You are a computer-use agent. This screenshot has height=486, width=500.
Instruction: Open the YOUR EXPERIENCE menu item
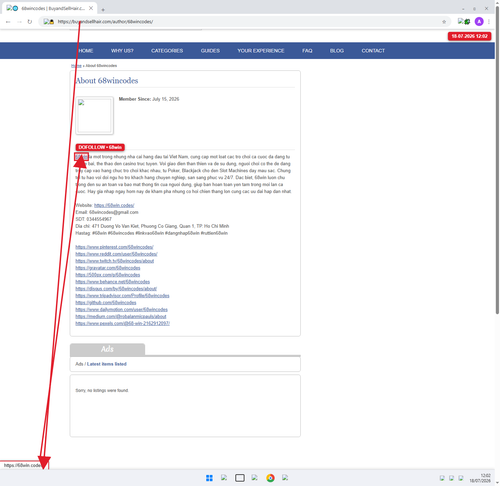tap(261, 51)
